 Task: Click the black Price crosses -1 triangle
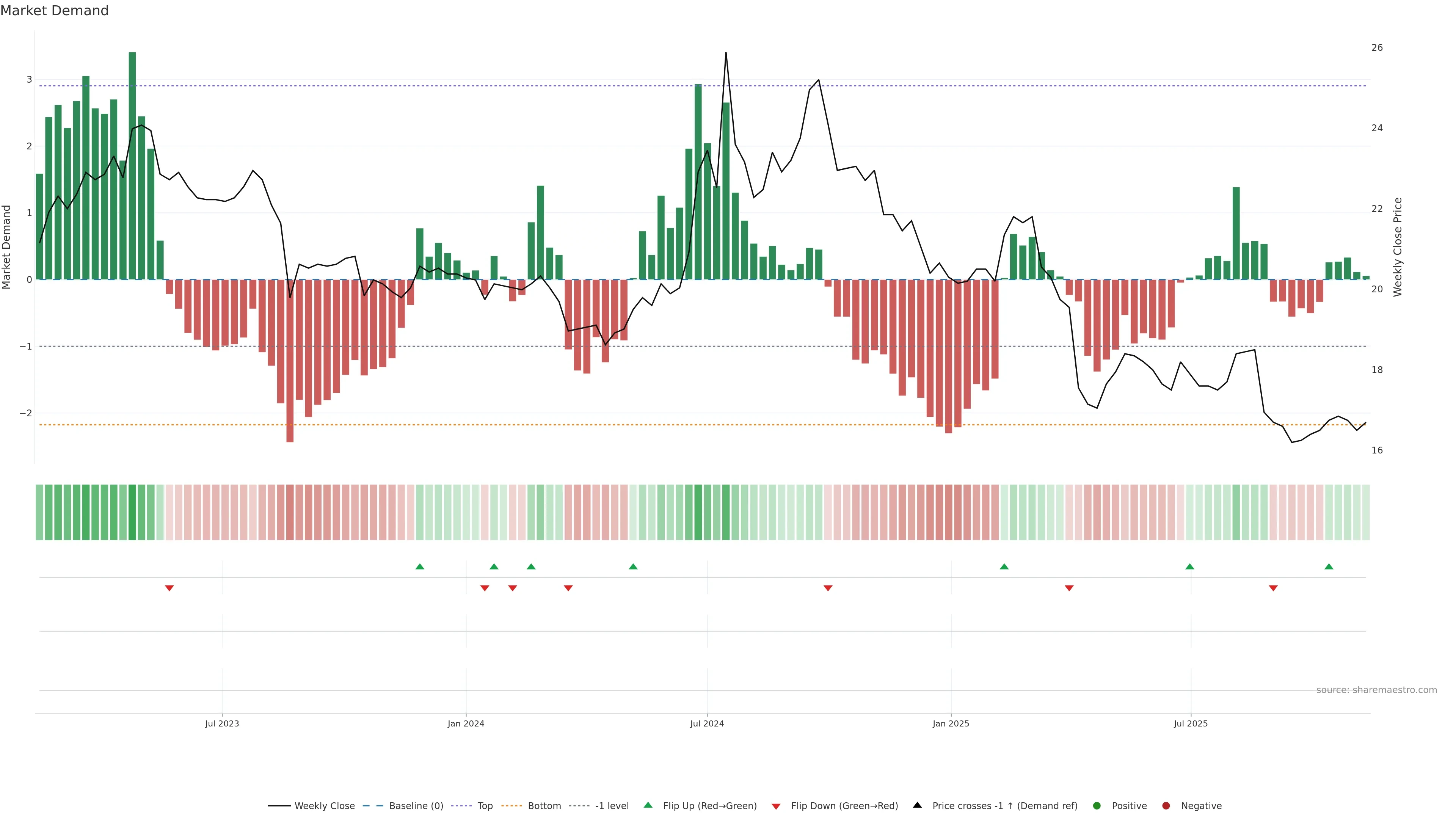(917, 805)
